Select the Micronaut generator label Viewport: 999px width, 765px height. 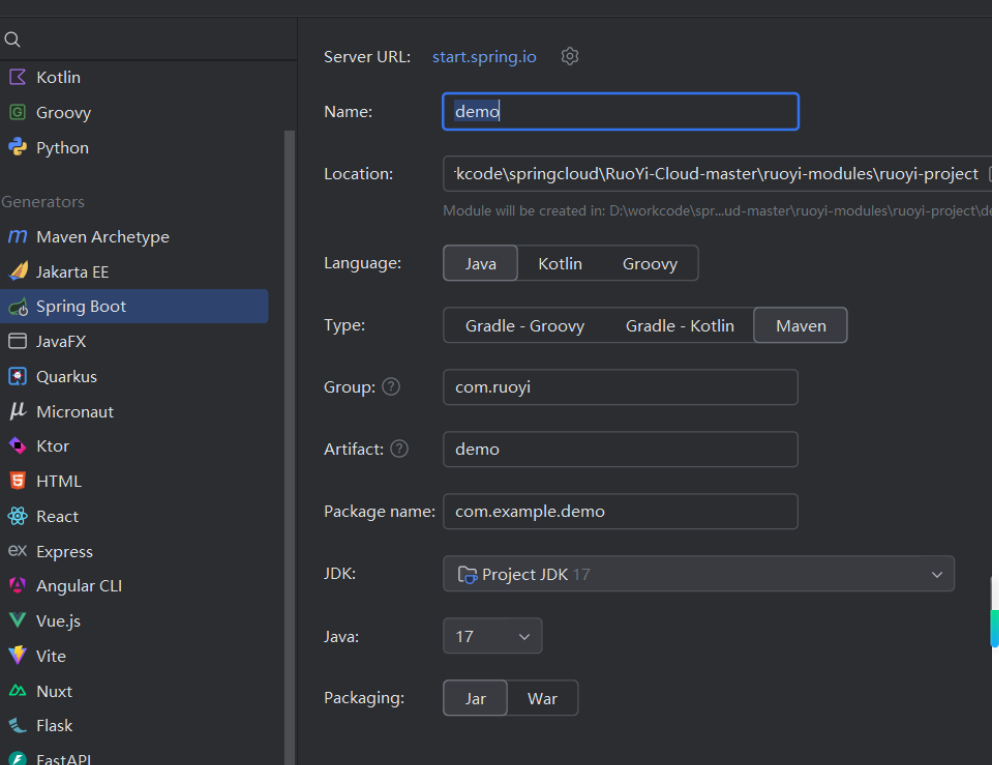[x=75, y=411]
